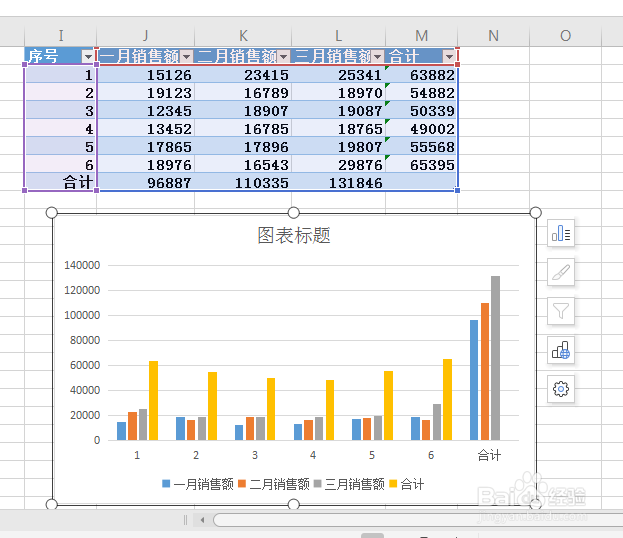This screenshot has height=538, width=623.
Task: Click the tallest gray bar in 合计 group
Action: tap(495, 358)
